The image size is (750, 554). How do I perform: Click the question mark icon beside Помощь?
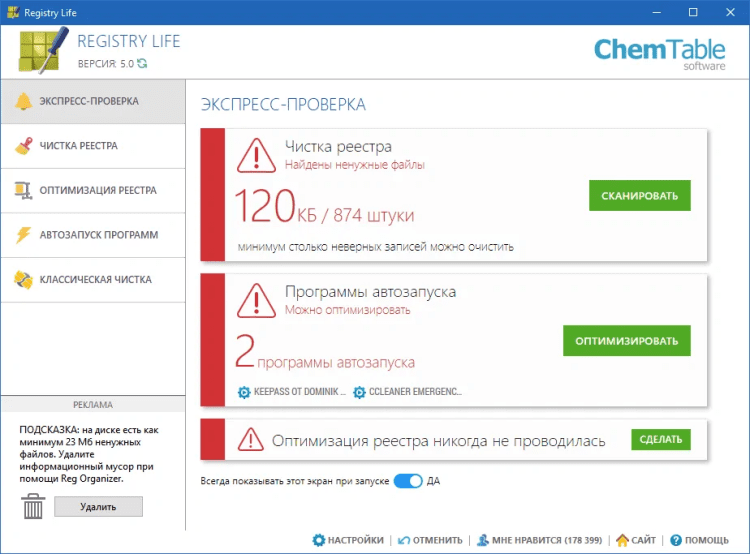[675, 540]
